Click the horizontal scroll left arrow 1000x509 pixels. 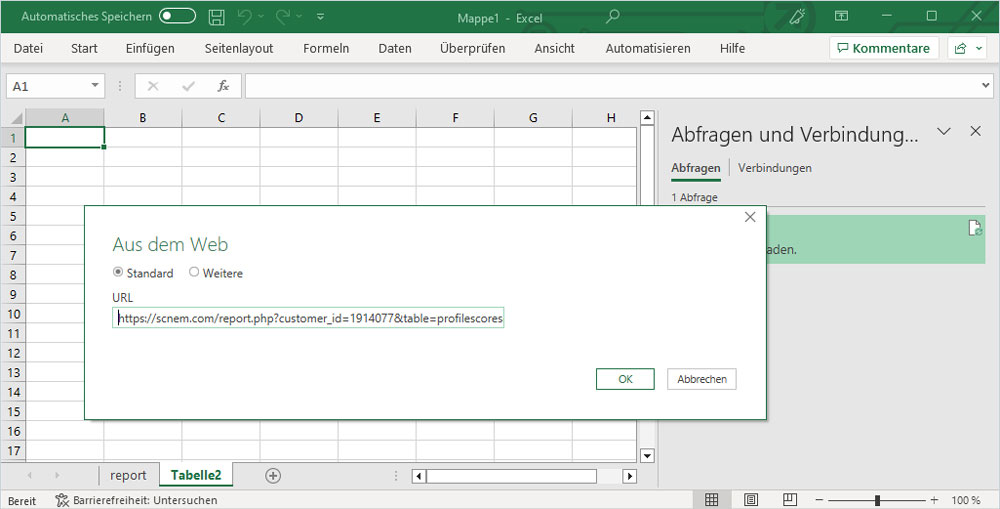419,476
